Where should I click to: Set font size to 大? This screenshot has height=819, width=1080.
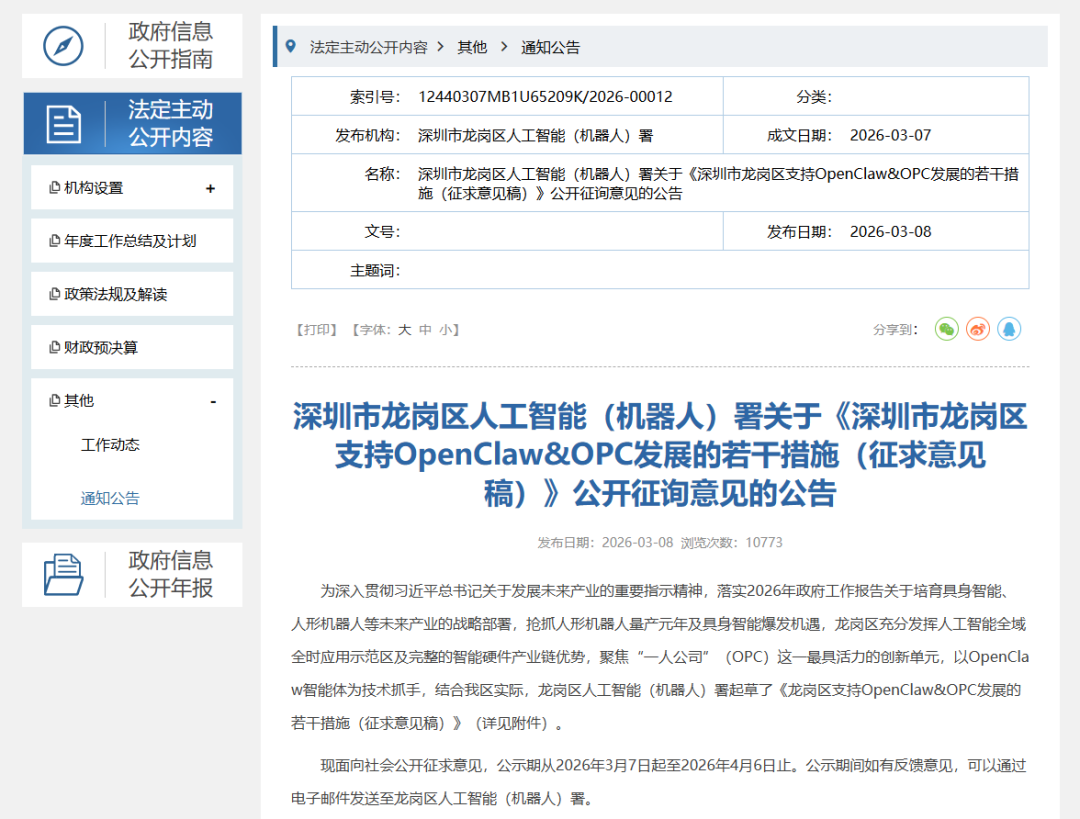coord(404,328)
